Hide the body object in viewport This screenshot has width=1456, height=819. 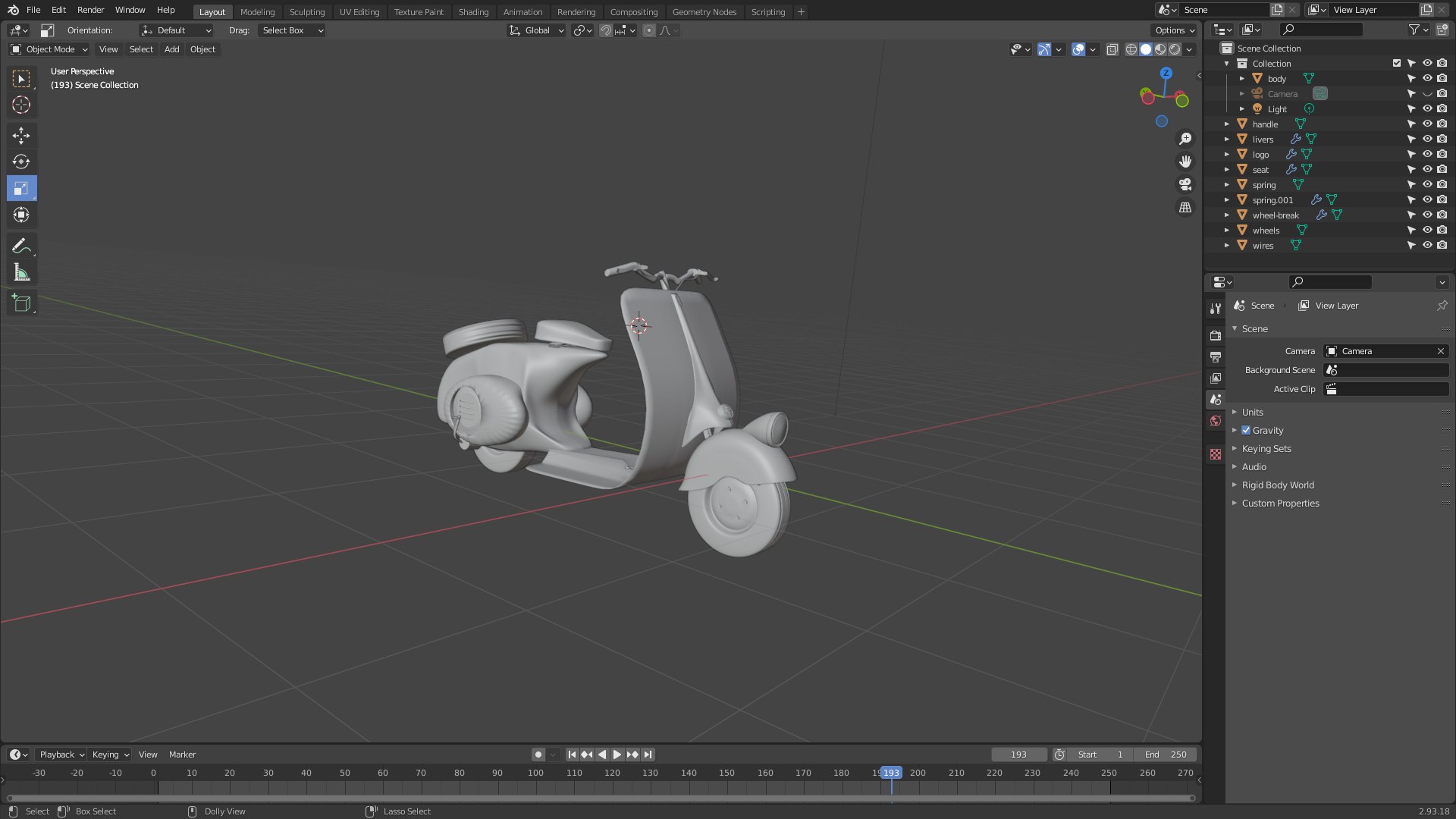tap(1426, 78)
